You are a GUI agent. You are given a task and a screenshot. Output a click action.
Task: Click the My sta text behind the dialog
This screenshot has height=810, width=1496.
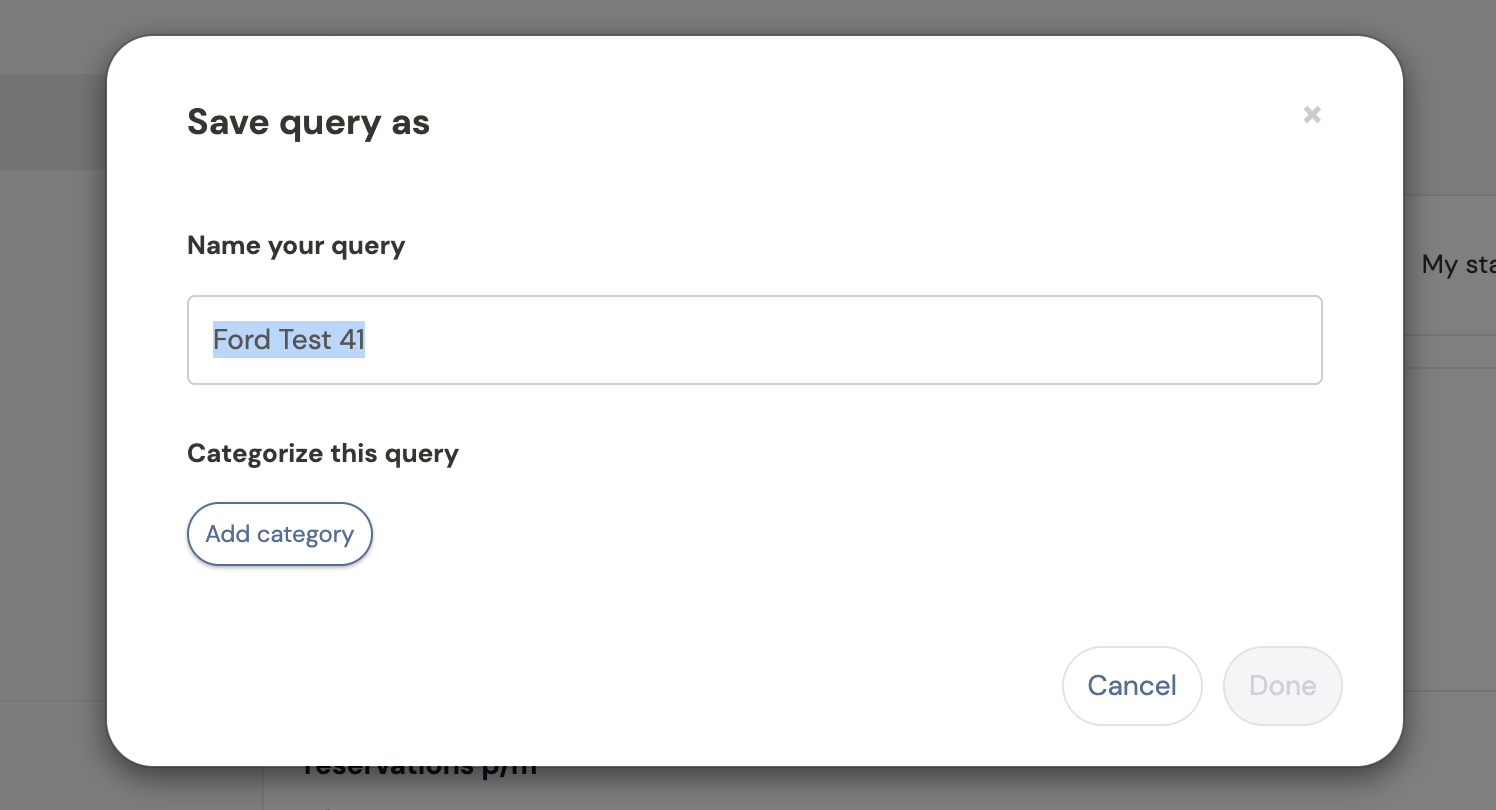tap(1458, 265)
